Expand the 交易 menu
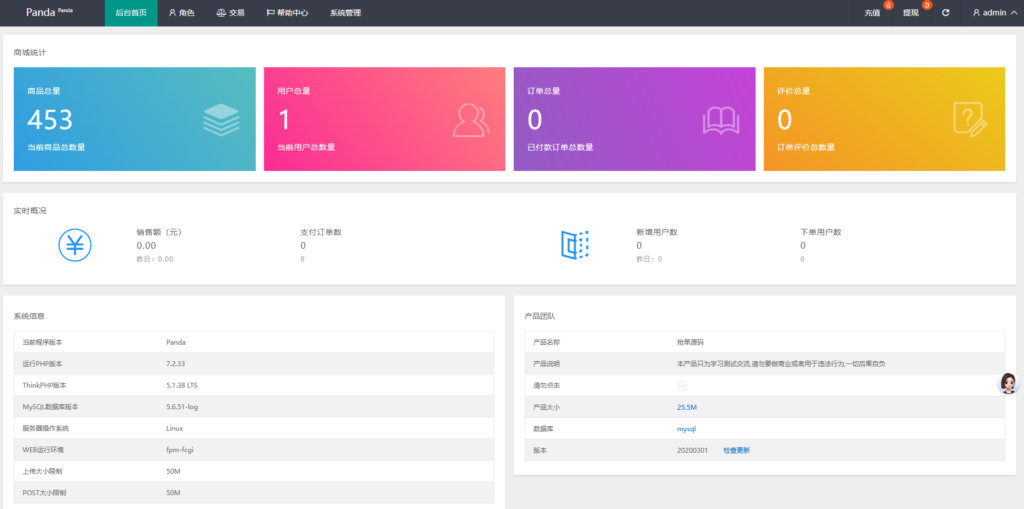Screen dimensions: 1024x509 point(230,13)
